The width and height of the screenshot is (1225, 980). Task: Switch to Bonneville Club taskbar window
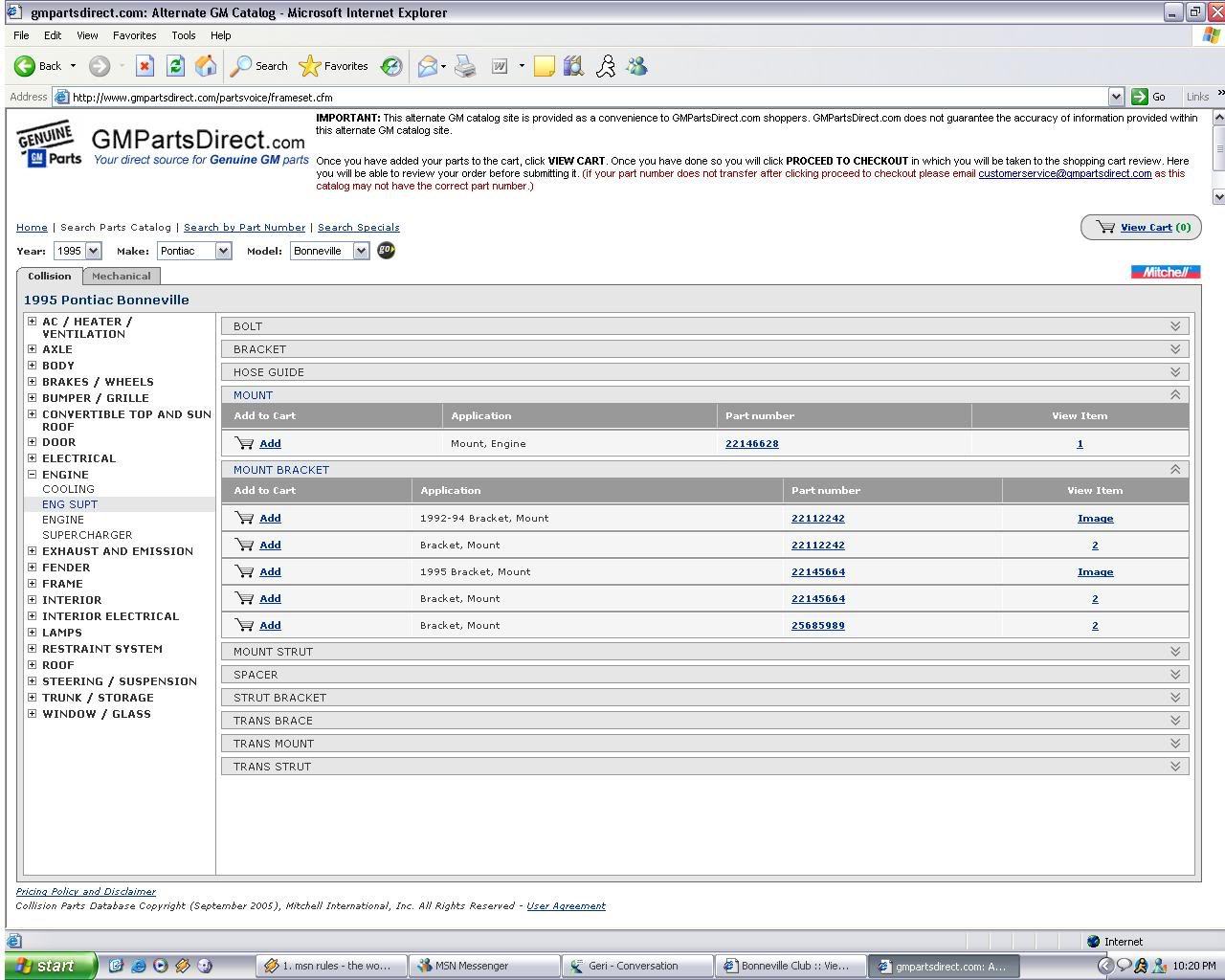pos(791,966)
